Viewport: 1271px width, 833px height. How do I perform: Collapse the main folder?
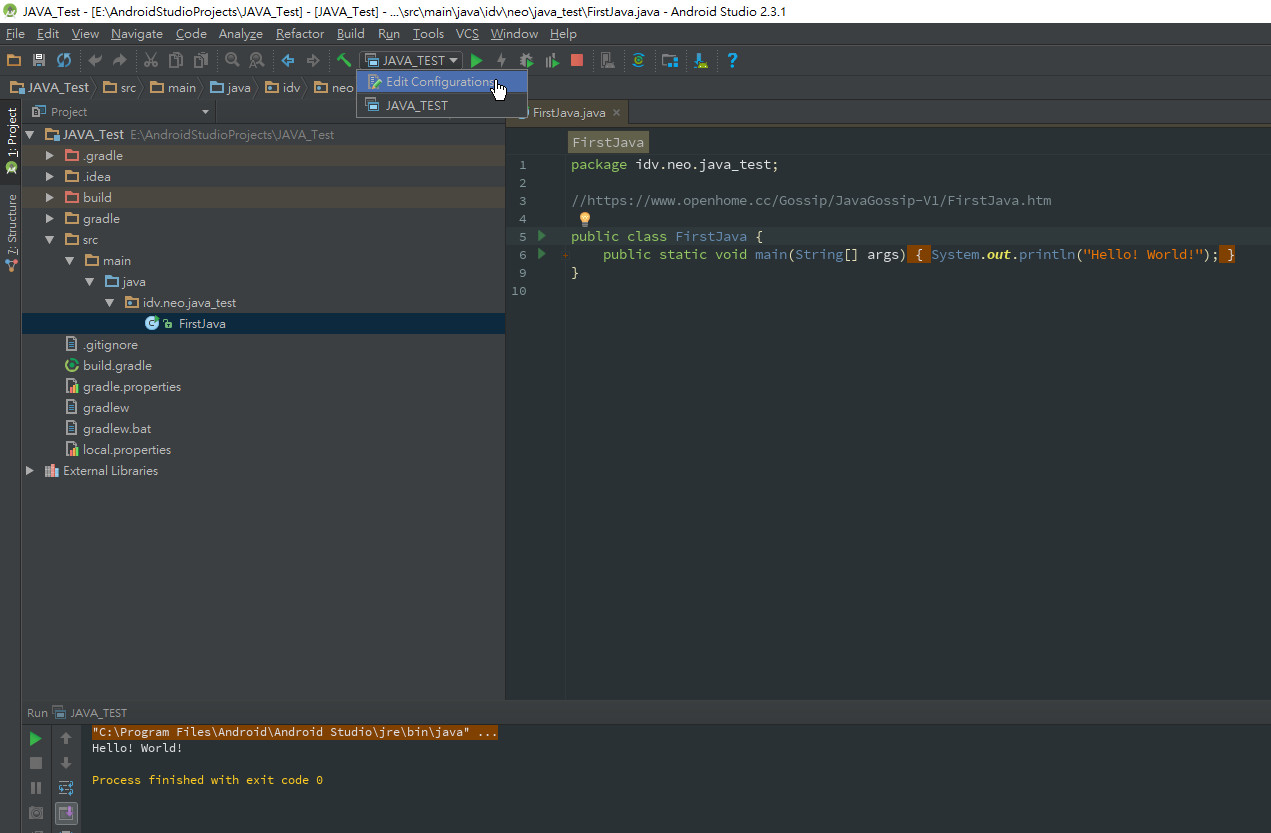tap(70, 261)
